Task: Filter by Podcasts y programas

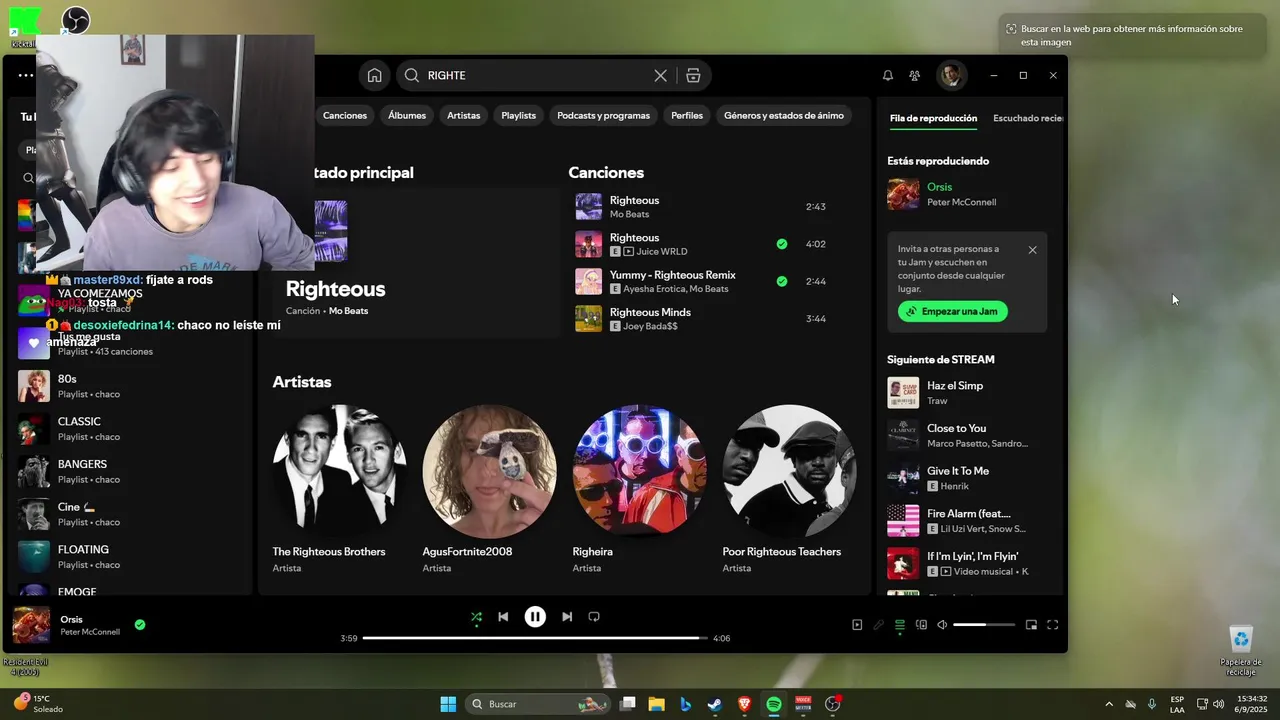Action: [604, 116]
